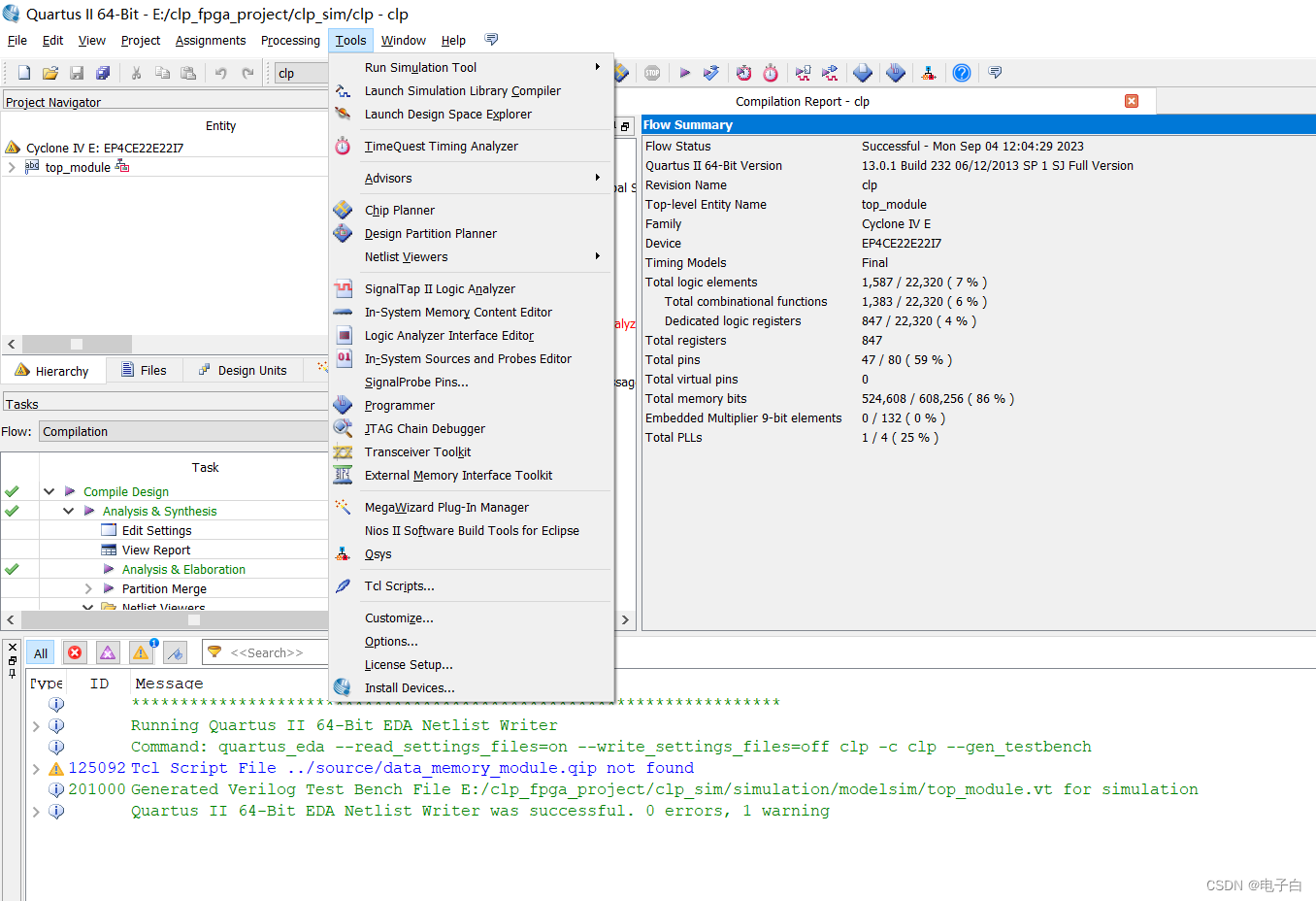
Task: Click the MegaWizard Plug-In Manager wand icon
Action: pyautogui.click(x=343, y=507)
